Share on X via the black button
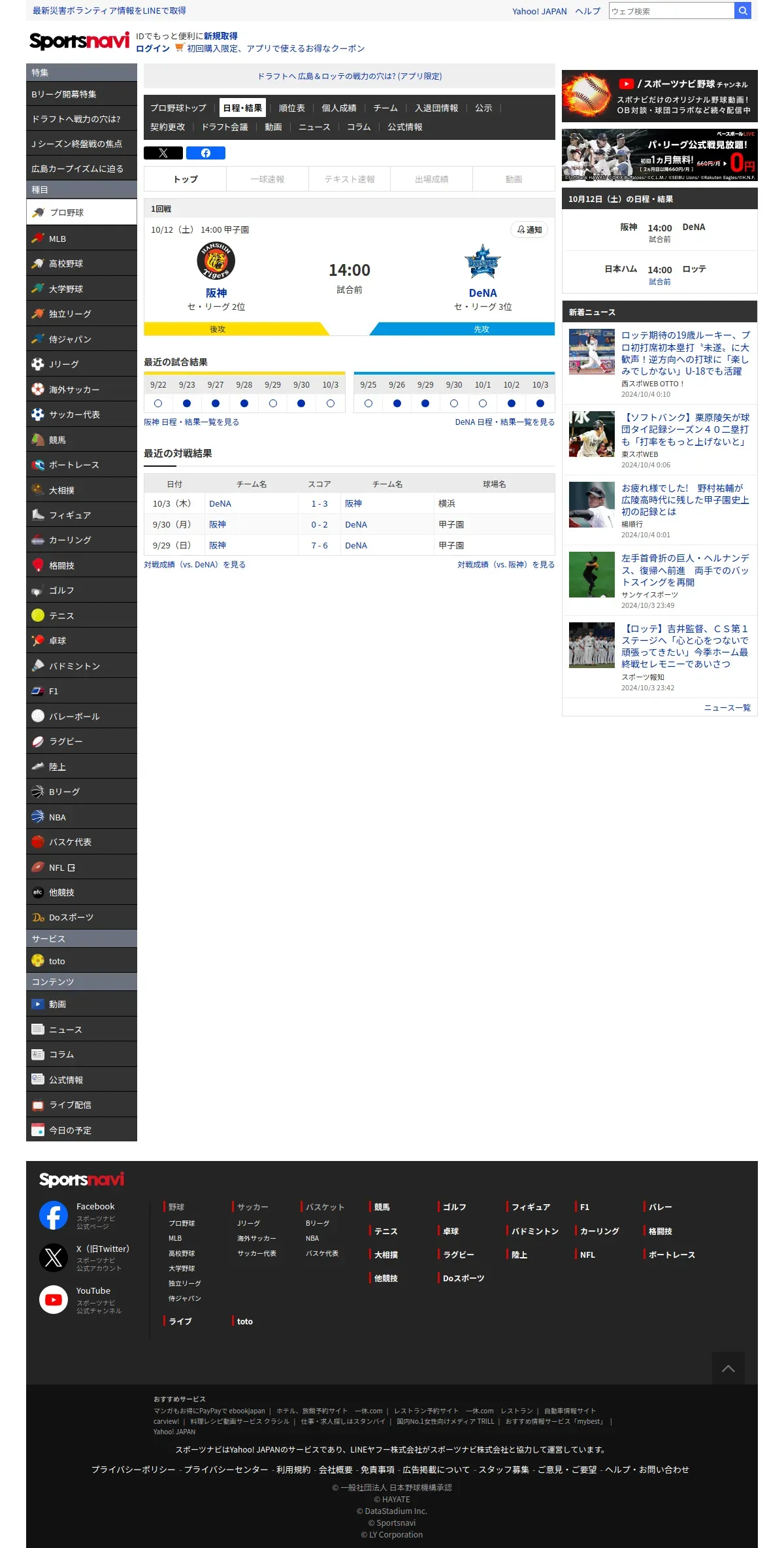The image size is (784, 1548). (x=163, y=153)
